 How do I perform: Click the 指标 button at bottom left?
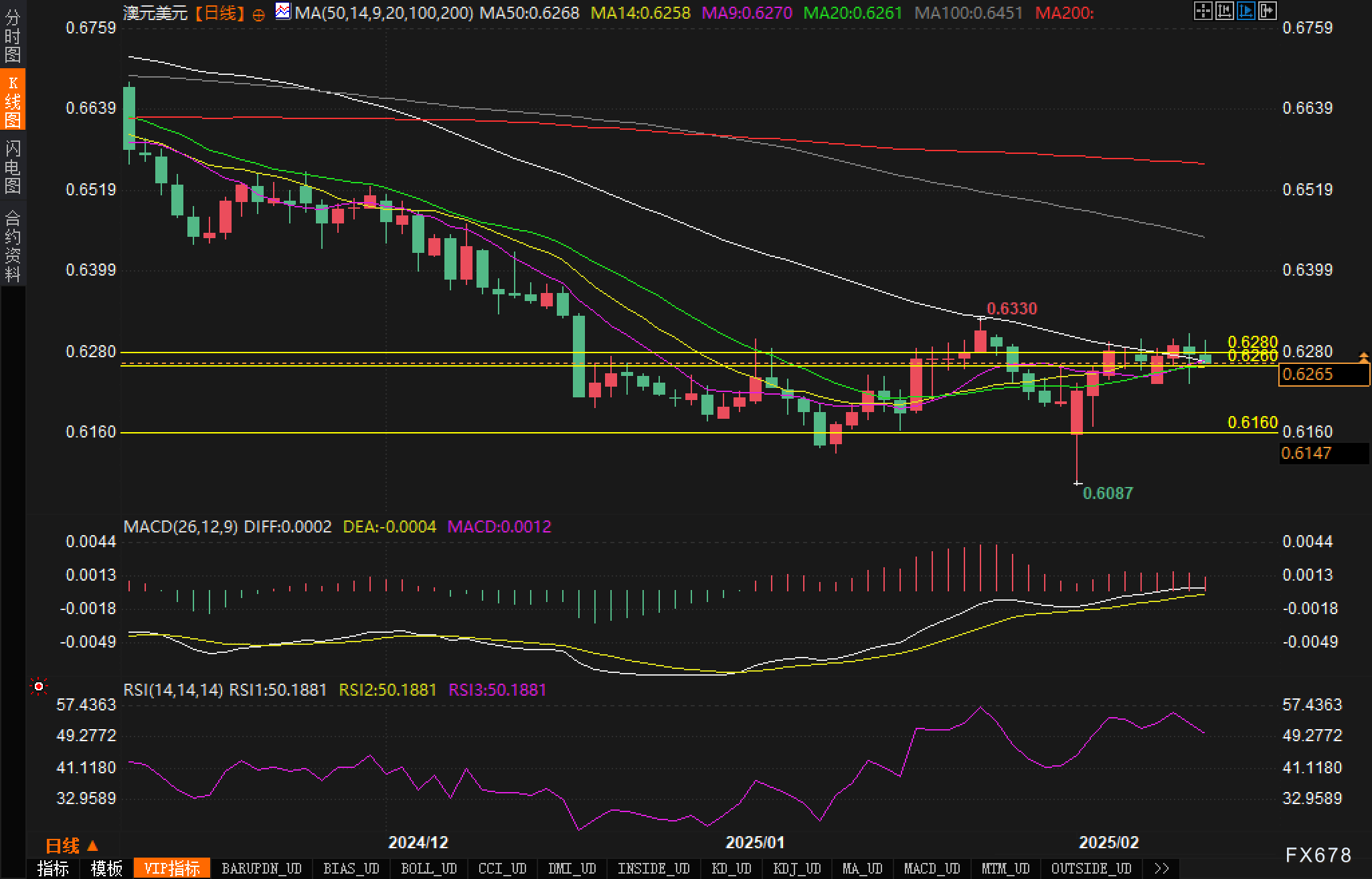(x=53, y=868)
